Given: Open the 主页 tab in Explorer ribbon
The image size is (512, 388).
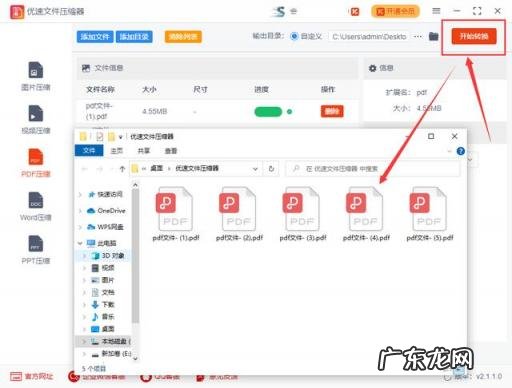Looking at the screenshot, I should tap(117, 151).
